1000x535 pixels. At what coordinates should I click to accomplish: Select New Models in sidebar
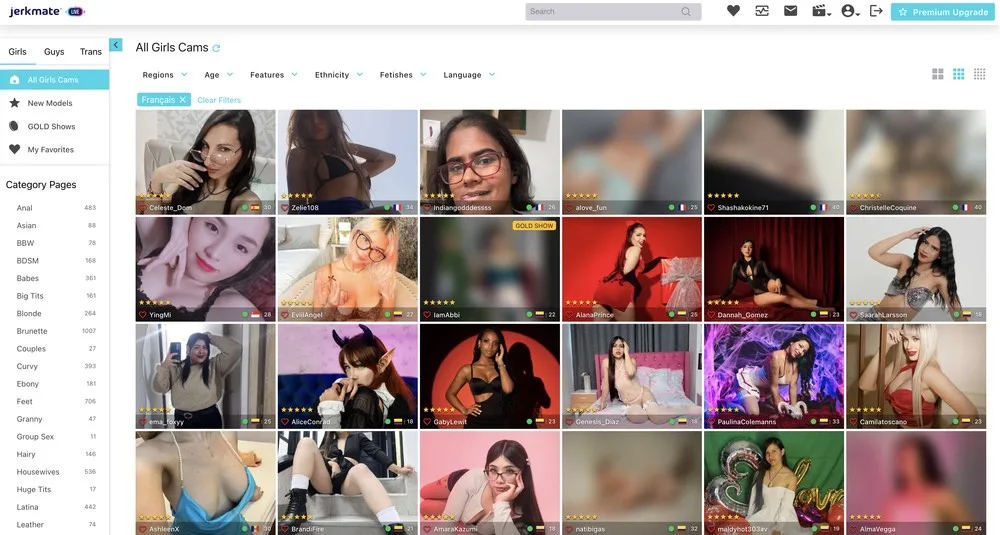tap(50, 103)
